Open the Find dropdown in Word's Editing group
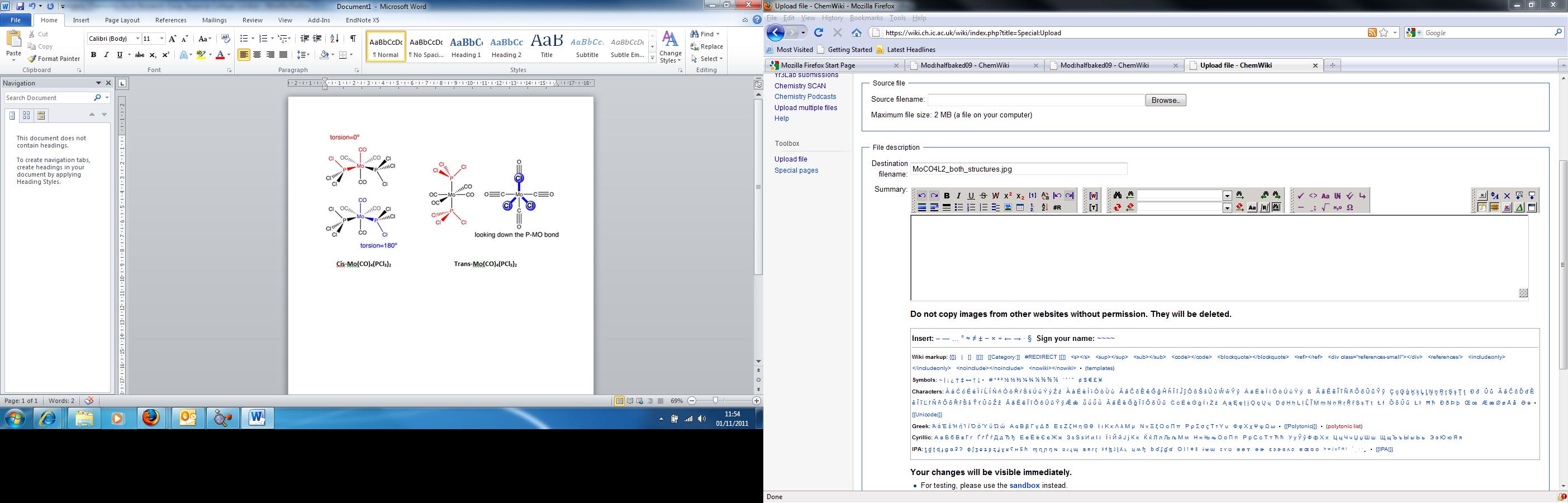This screenshot has height=503, width=1568. tap(718, 34)
